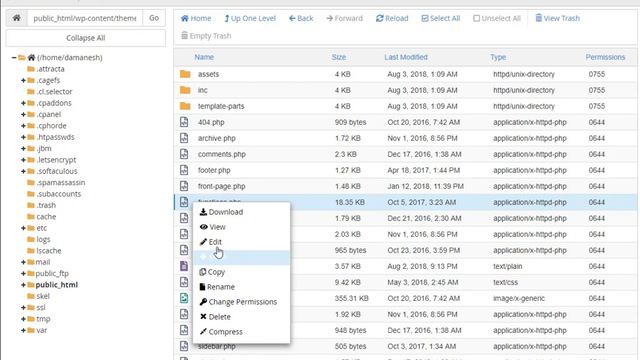Image resolution: width=640 pixels, height=360 pixels.
Task: Sort by Size column header
Action: [338, 57]
